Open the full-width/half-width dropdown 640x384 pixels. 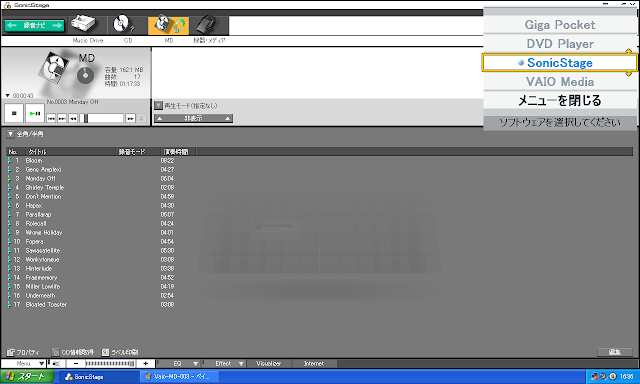(x=10, y=134)
